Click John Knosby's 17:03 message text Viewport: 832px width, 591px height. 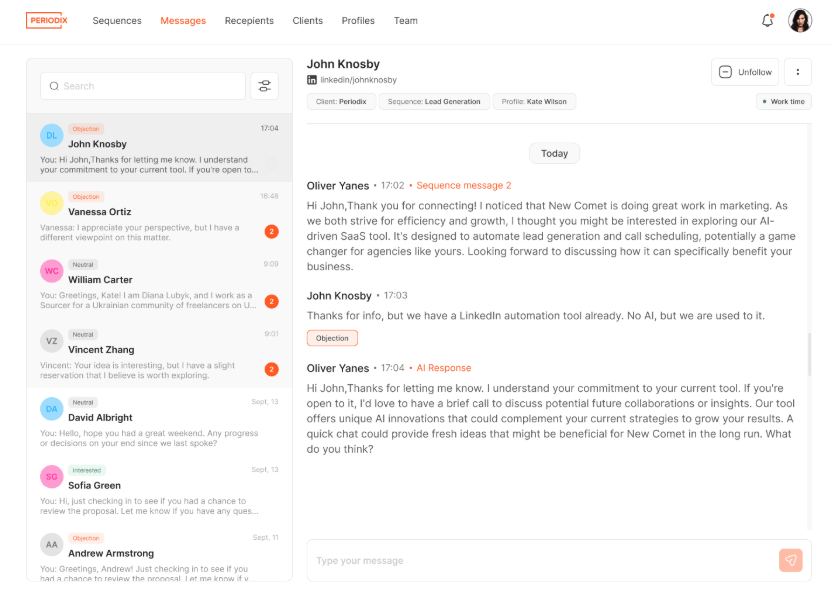tap(536, 316)
